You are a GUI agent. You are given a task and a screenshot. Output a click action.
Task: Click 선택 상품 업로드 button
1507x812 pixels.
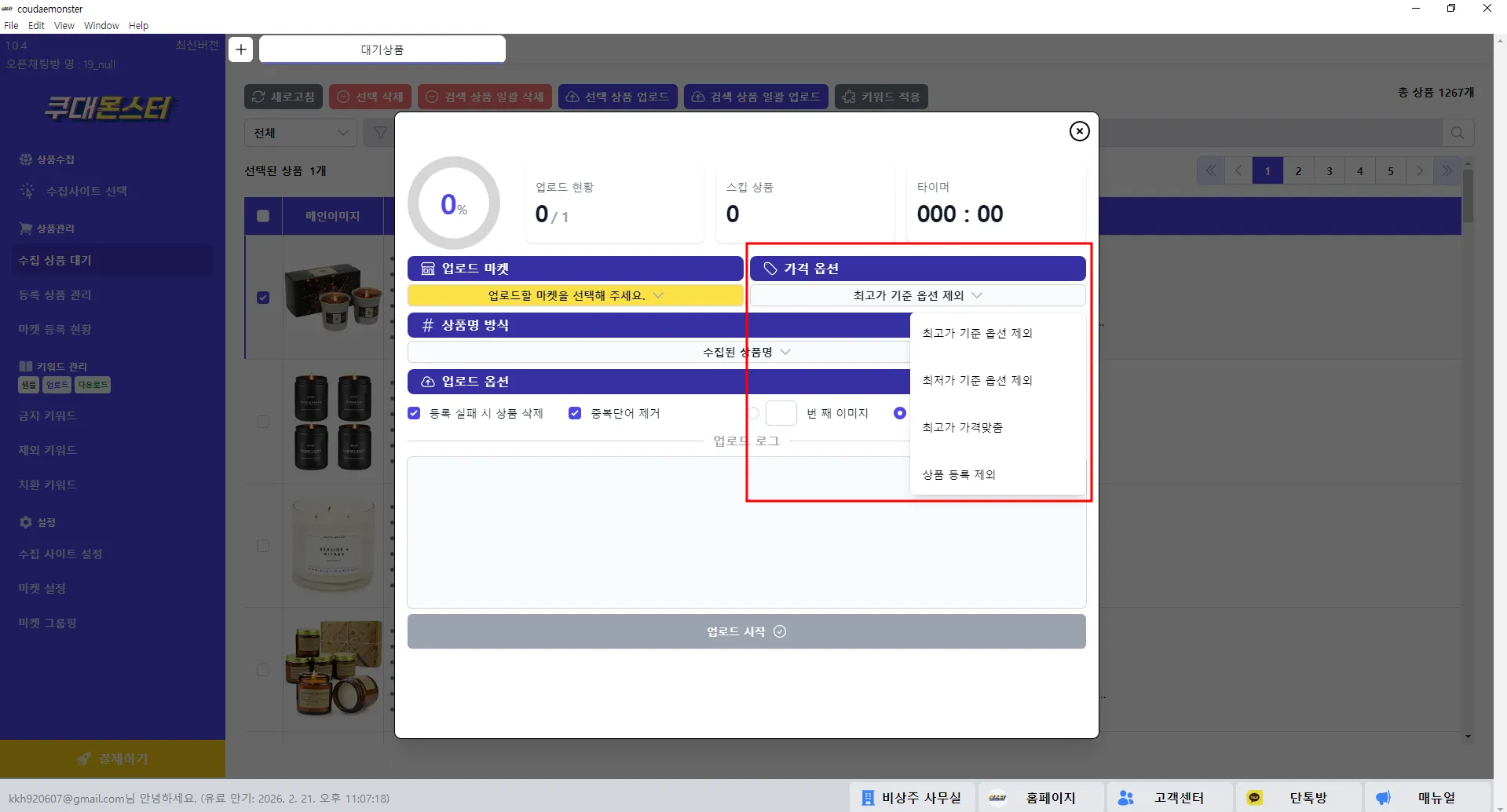[x=618, y=97]
